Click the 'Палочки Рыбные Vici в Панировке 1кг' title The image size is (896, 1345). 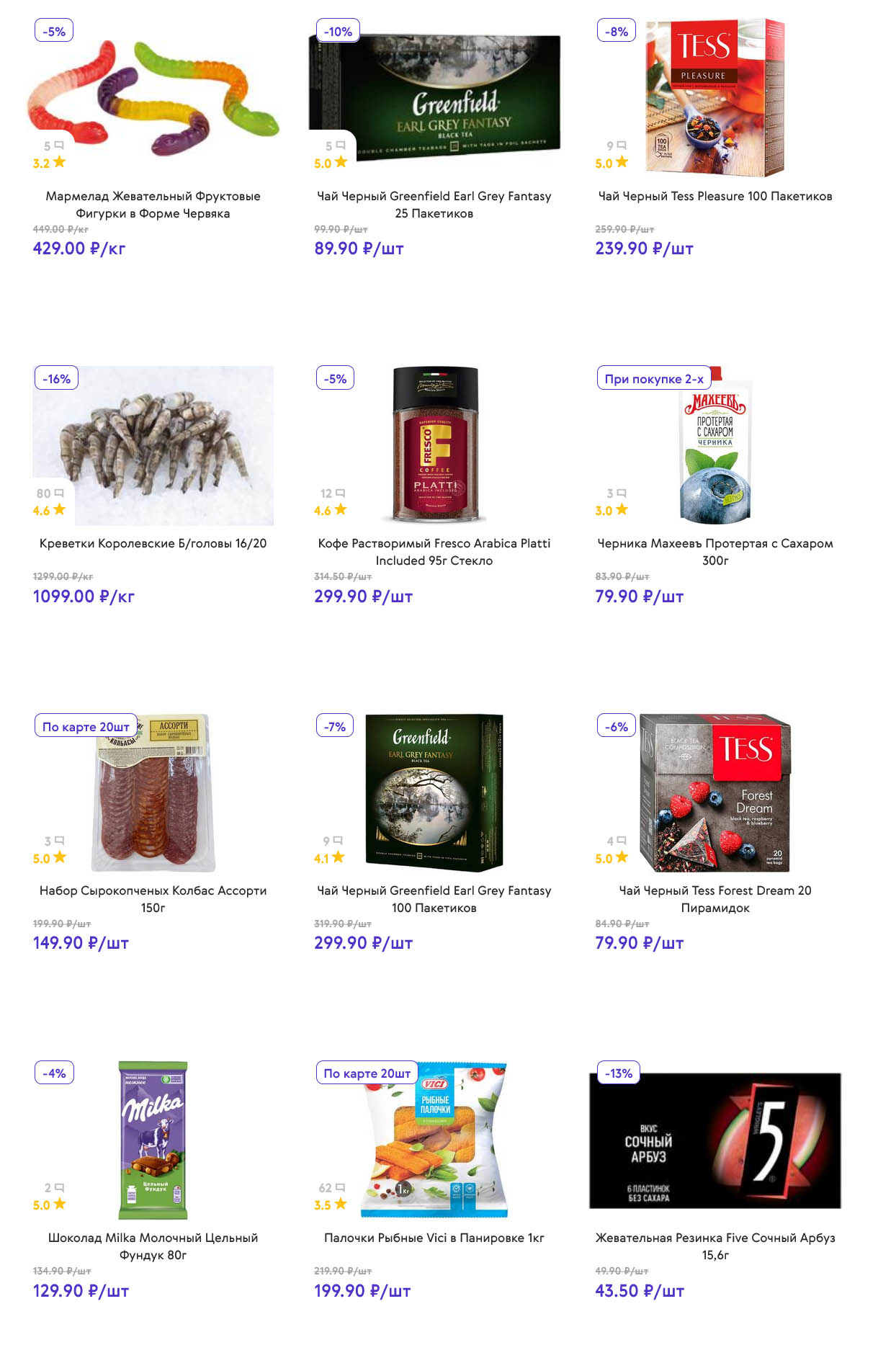click(434, 1238)
